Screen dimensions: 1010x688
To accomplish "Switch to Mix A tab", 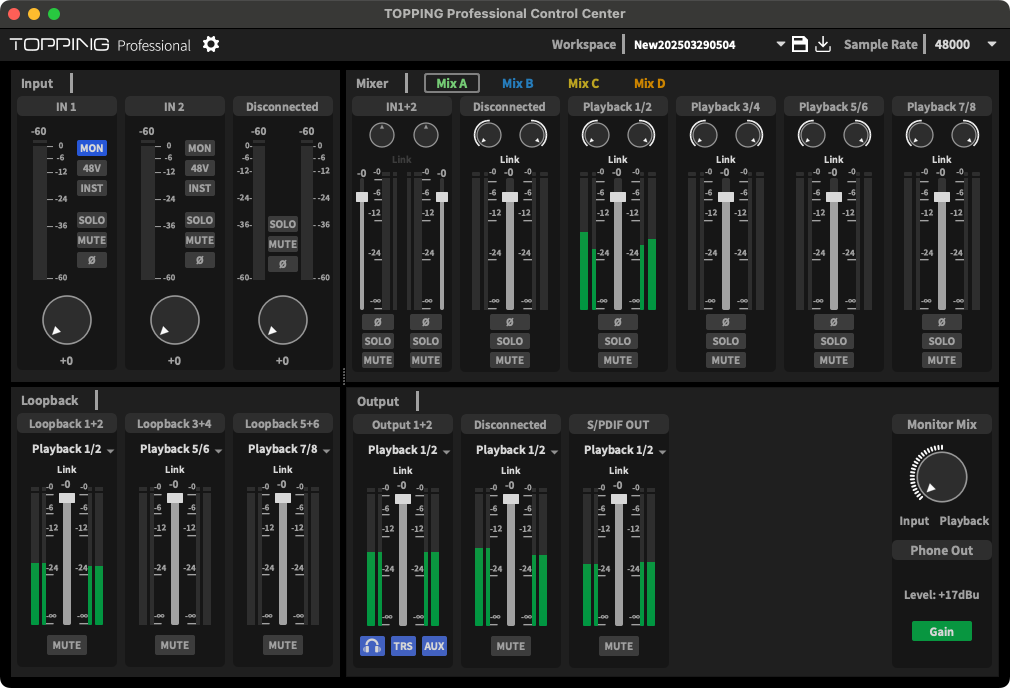I will pyautogui.click(x=452, y=83).
